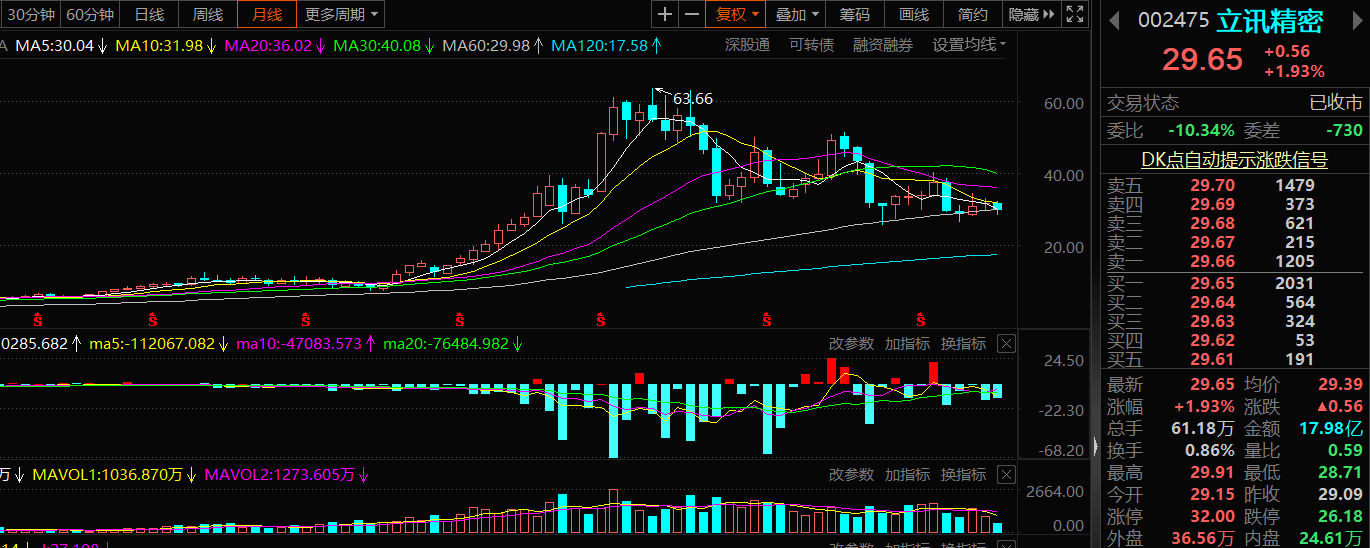The image size is (1370, 548).
Task: Click the 均价 29.39 value
Action: pyautogui.click(x=1341, y=384)
